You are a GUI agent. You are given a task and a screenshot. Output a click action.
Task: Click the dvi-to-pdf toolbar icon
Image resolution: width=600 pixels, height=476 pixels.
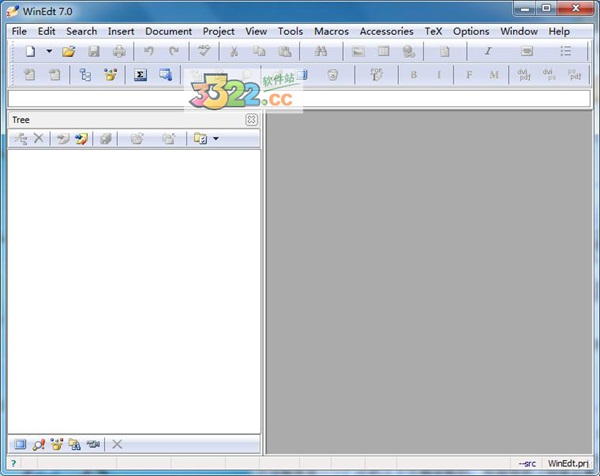tap(523, 75)
